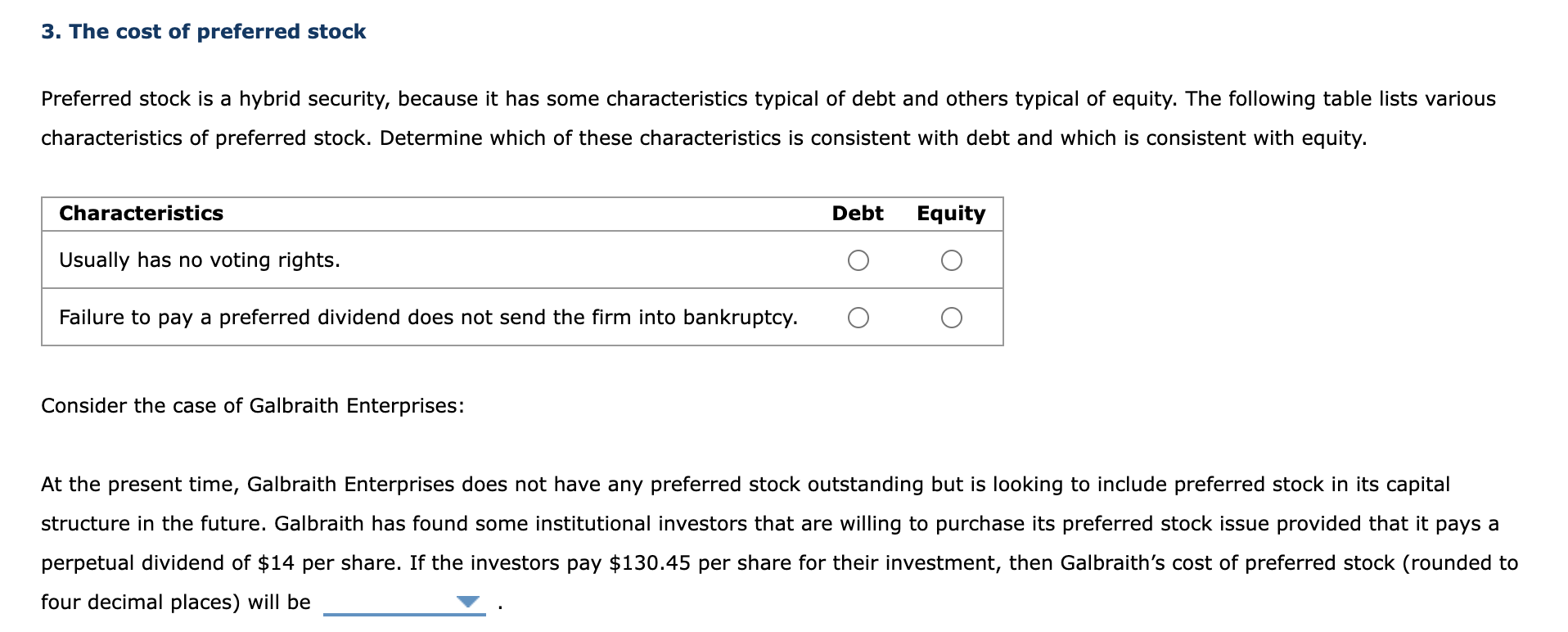Click 'Consider the case of Galbraith Enterprises:' text
Viewport: 1568px width, 632px height.
point(252,406)
